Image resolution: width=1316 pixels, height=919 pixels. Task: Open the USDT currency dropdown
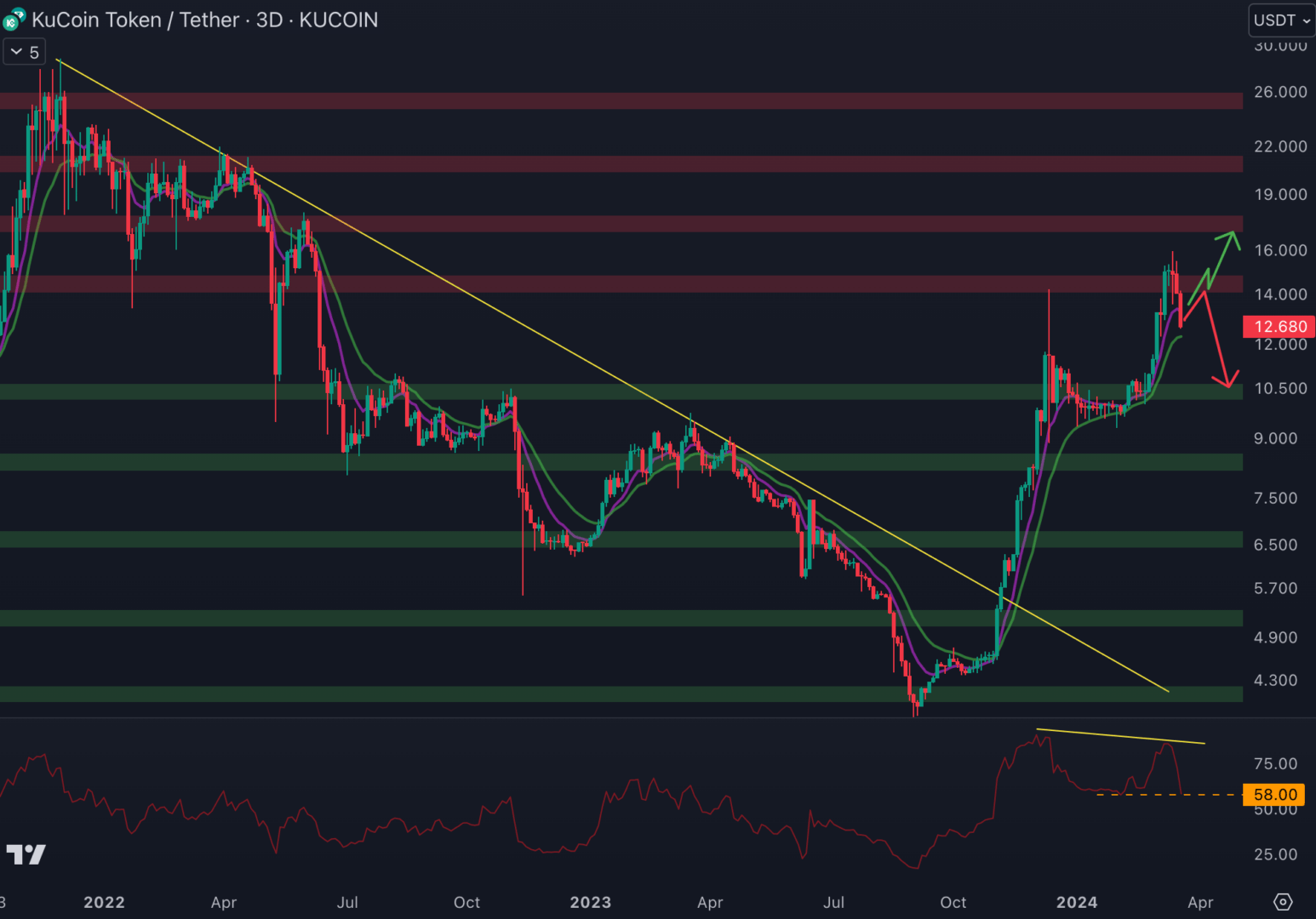click(x=1281, y=20)
